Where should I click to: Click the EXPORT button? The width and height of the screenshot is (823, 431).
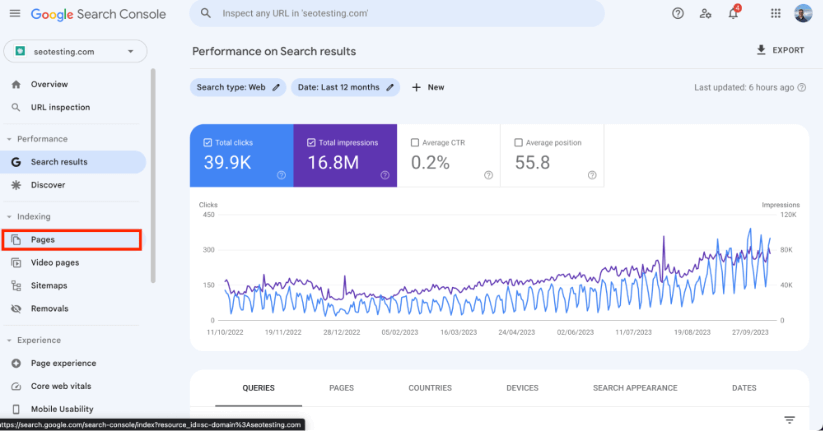pos(780,50)
